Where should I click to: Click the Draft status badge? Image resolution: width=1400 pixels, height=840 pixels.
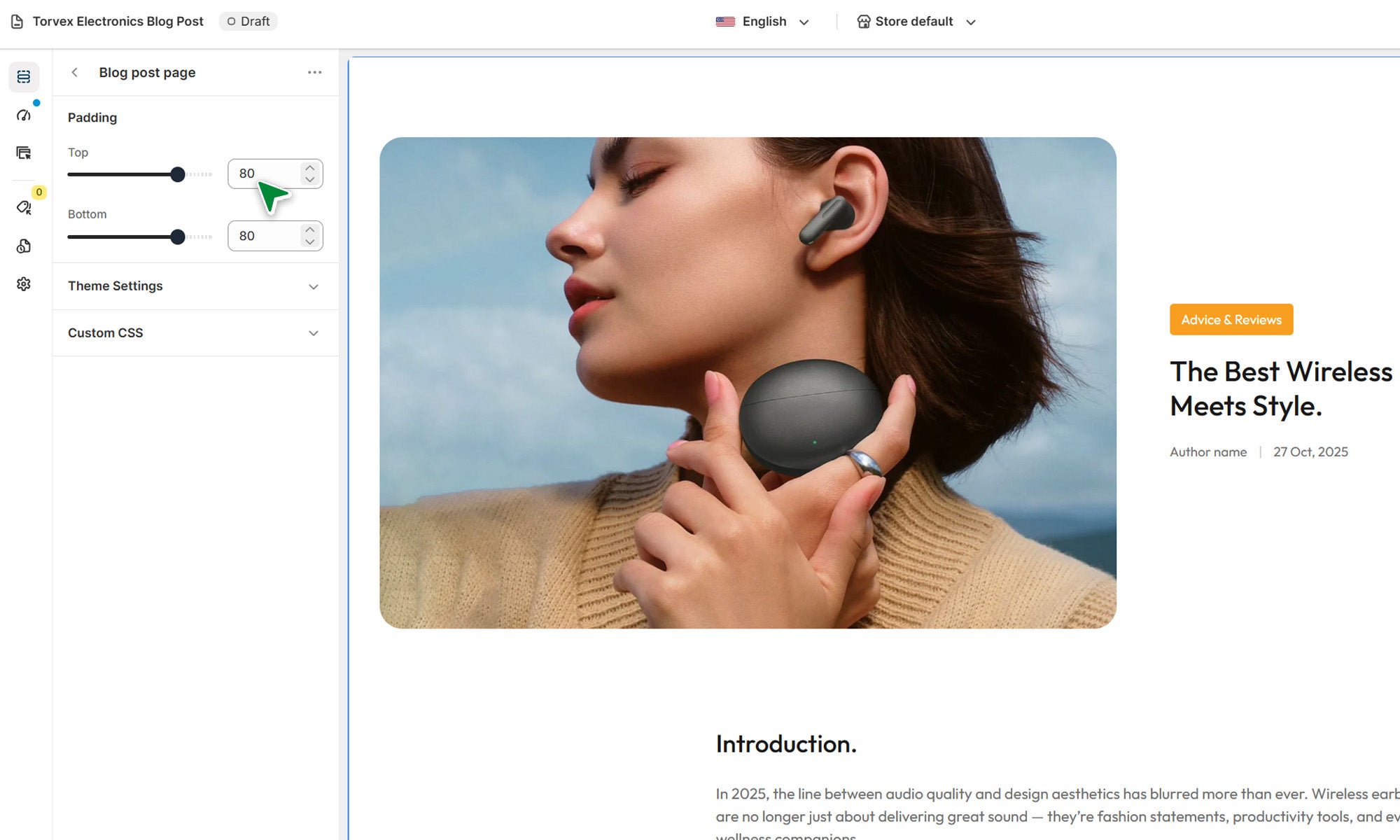(x=248, y=22)
